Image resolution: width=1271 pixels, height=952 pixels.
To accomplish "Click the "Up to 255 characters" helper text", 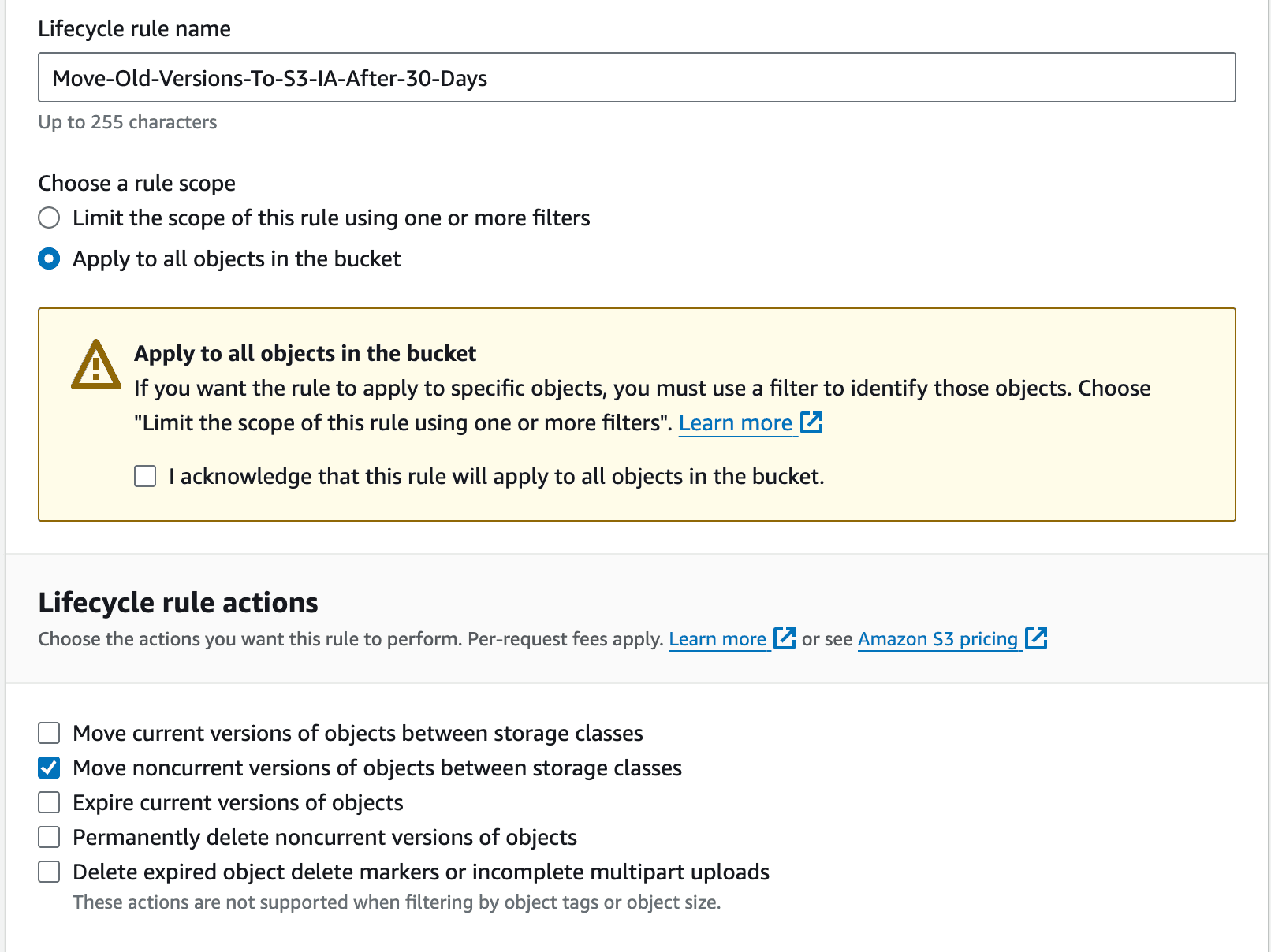I will [127, 122].
